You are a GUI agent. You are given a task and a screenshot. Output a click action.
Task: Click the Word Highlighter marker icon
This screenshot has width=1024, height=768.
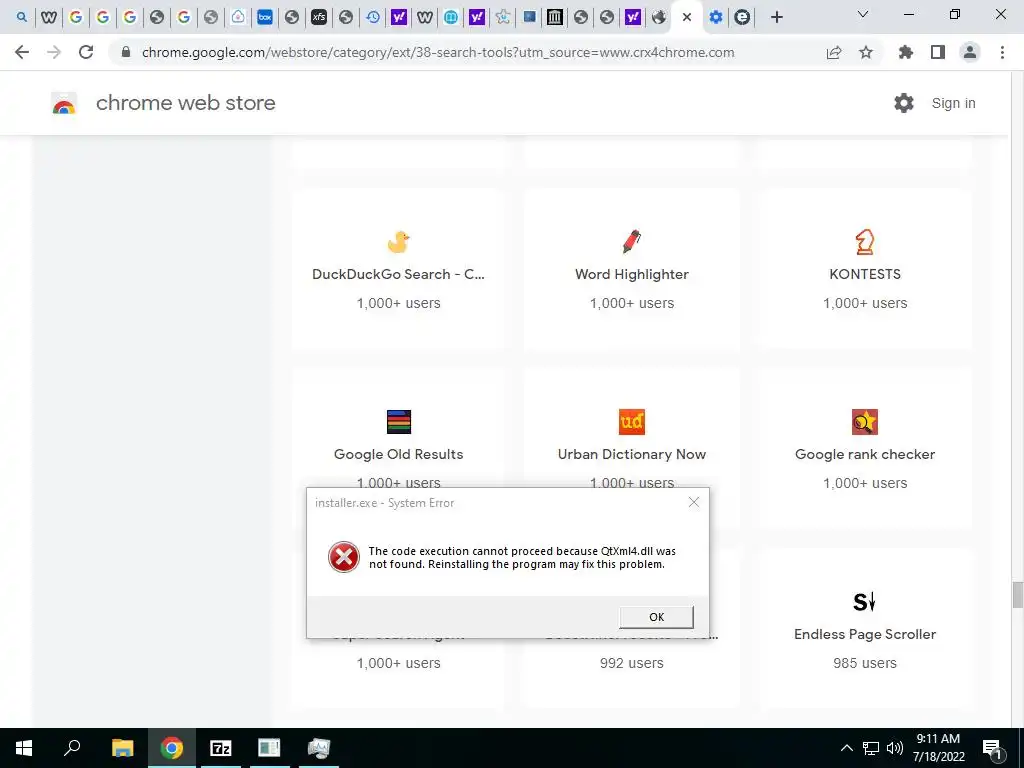[x=632, y=242]
